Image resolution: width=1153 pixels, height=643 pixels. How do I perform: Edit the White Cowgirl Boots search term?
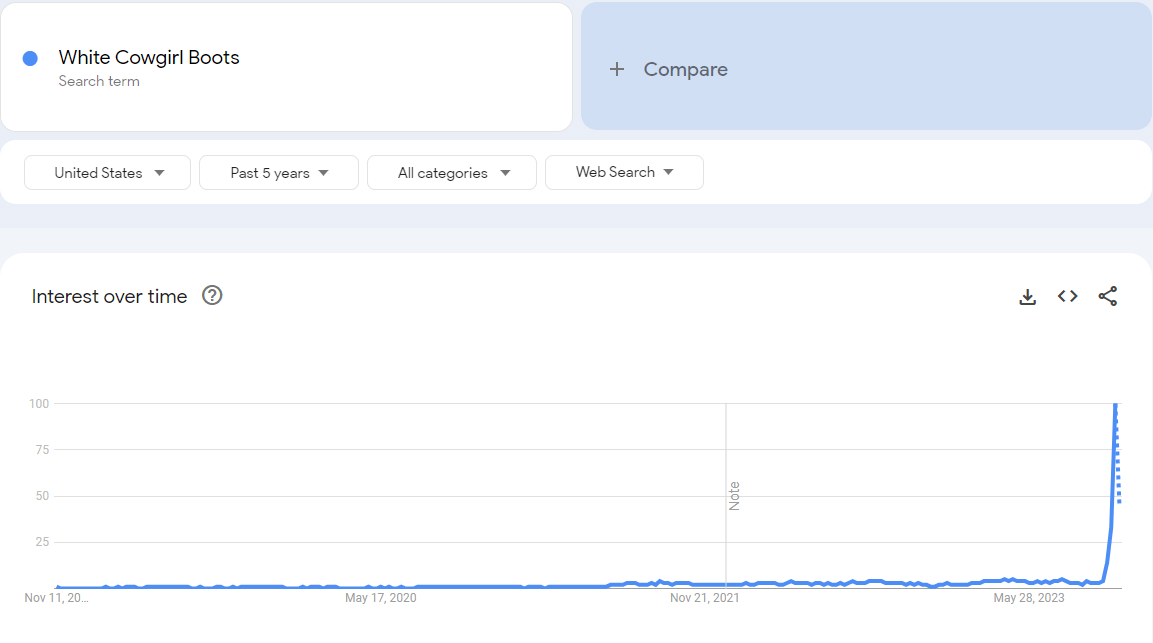(149, 58)
